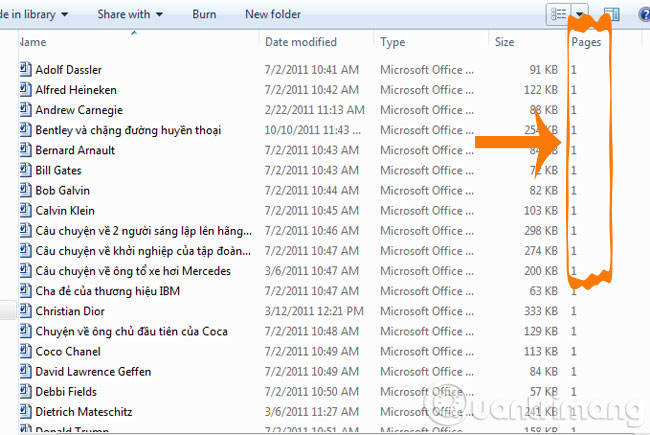650x435 pixels.
Task: Click the date 7/2/2011 10:50 AM
Action: point(312,391)
